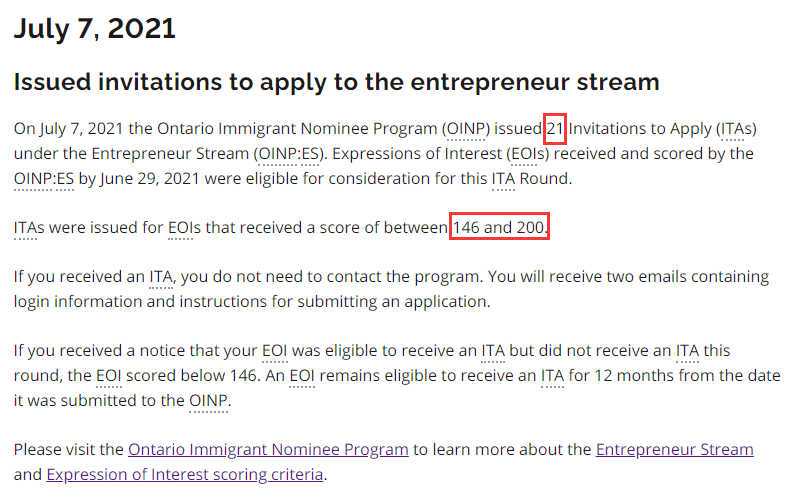Click the highlighted "146 and 200" score range
Screen dimensions: 791x498
click(498, 228)
